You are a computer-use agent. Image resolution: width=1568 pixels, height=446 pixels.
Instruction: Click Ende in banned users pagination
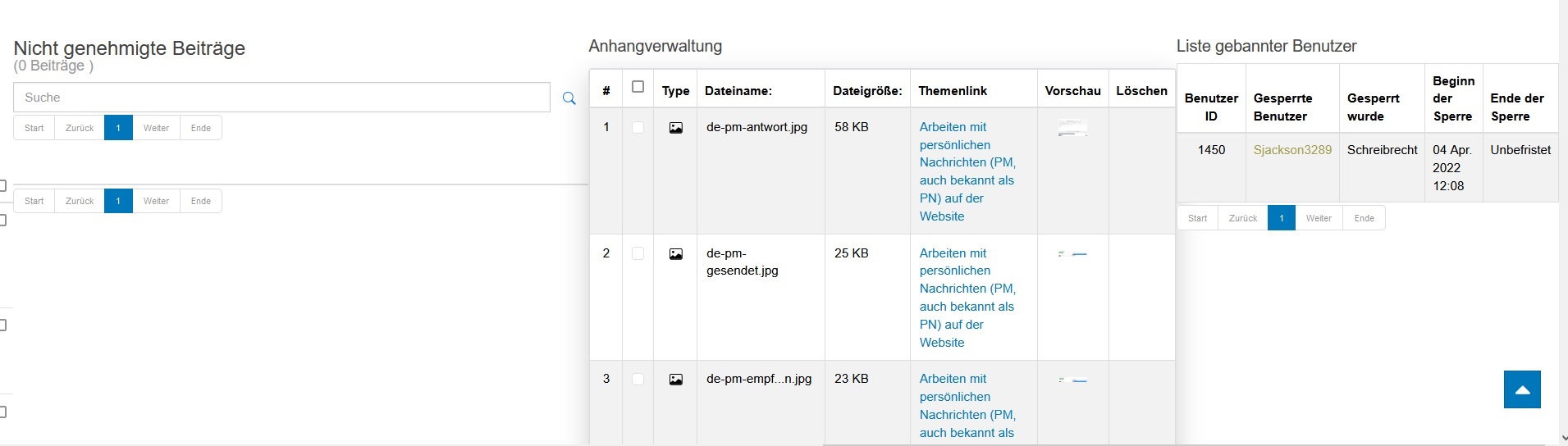point(1364,218)
